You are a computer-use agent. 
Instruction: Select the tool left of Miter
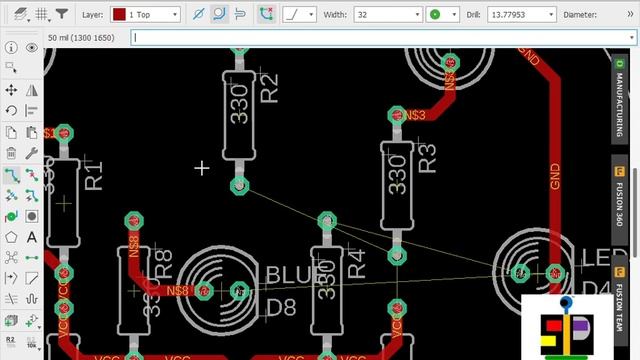(x=11, y=278)
